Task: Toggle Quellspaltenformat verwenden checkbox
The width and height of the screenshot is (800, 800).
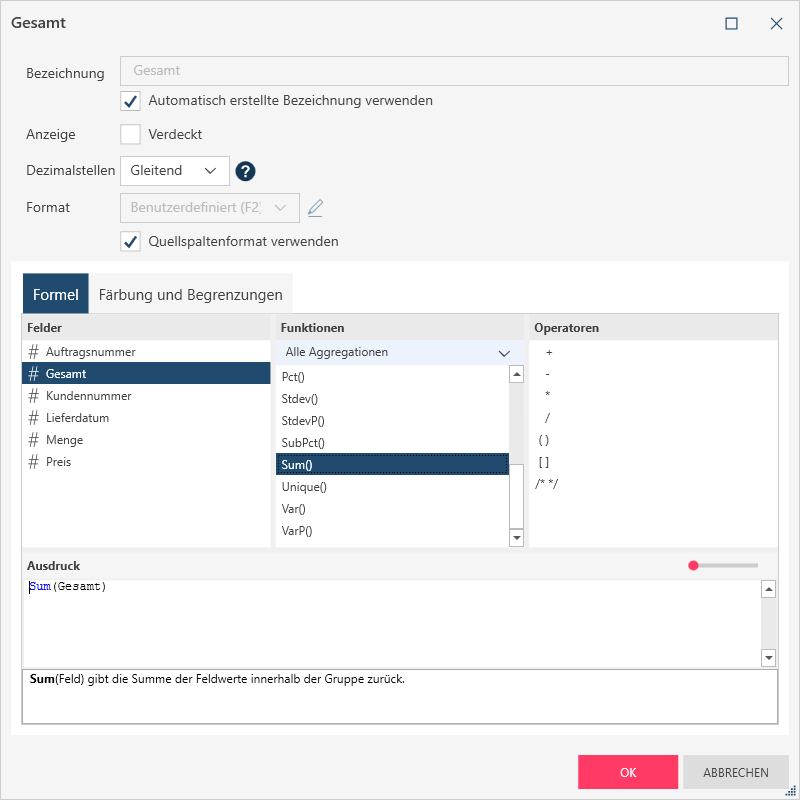Action: [130, 241]
